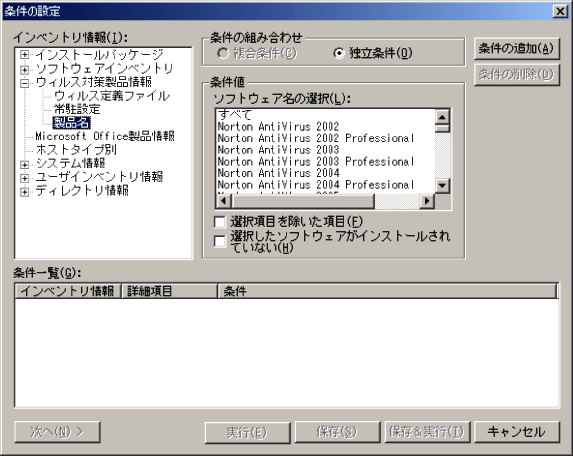573x456 pixels.
Task: Select ウィルス定義ファイル in the tree
Action: point(112,96)
